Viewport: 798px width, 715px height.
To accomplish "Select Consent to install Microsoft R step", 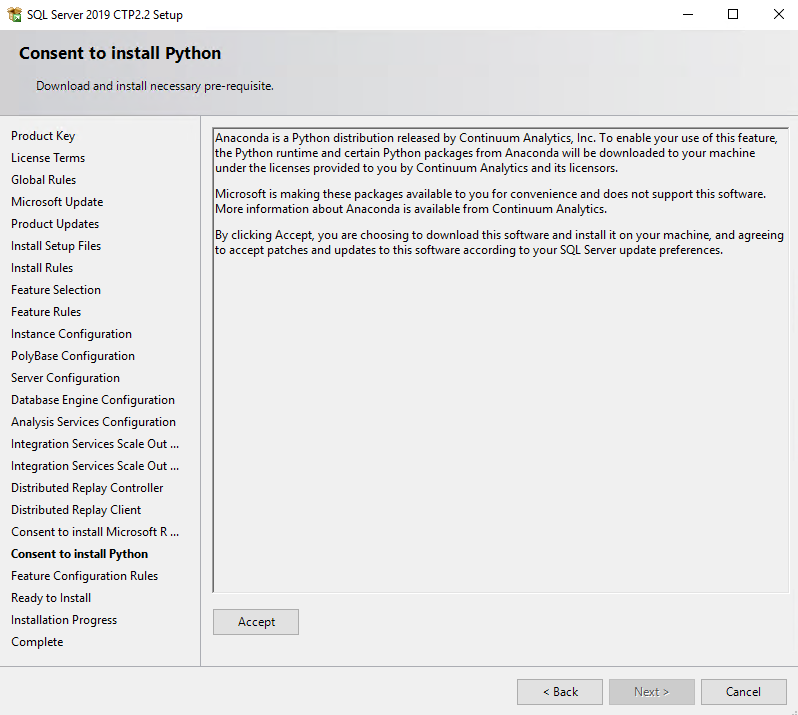I will pyautogui.click(x=95, y=532).
